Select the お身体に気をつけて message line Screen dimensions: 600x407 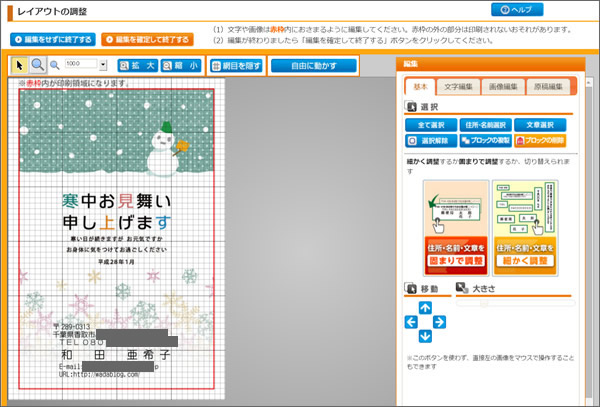[116, 250]
